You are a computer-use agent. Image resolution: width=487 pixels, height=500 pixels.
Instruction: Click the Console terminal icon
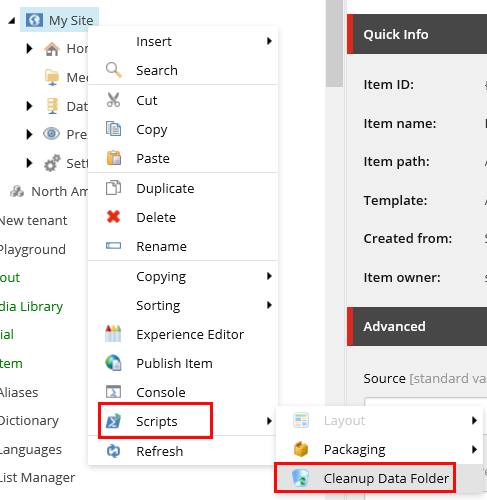113,392
